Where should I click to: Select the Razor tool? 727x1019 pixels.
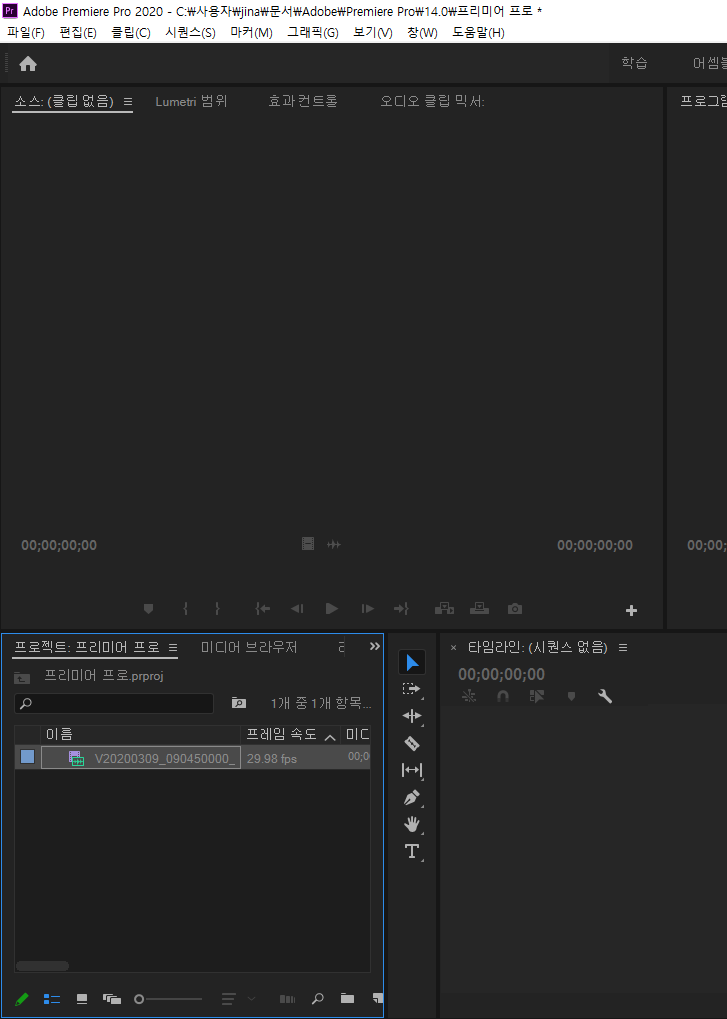pyautogui.click(x=412, y=743)
